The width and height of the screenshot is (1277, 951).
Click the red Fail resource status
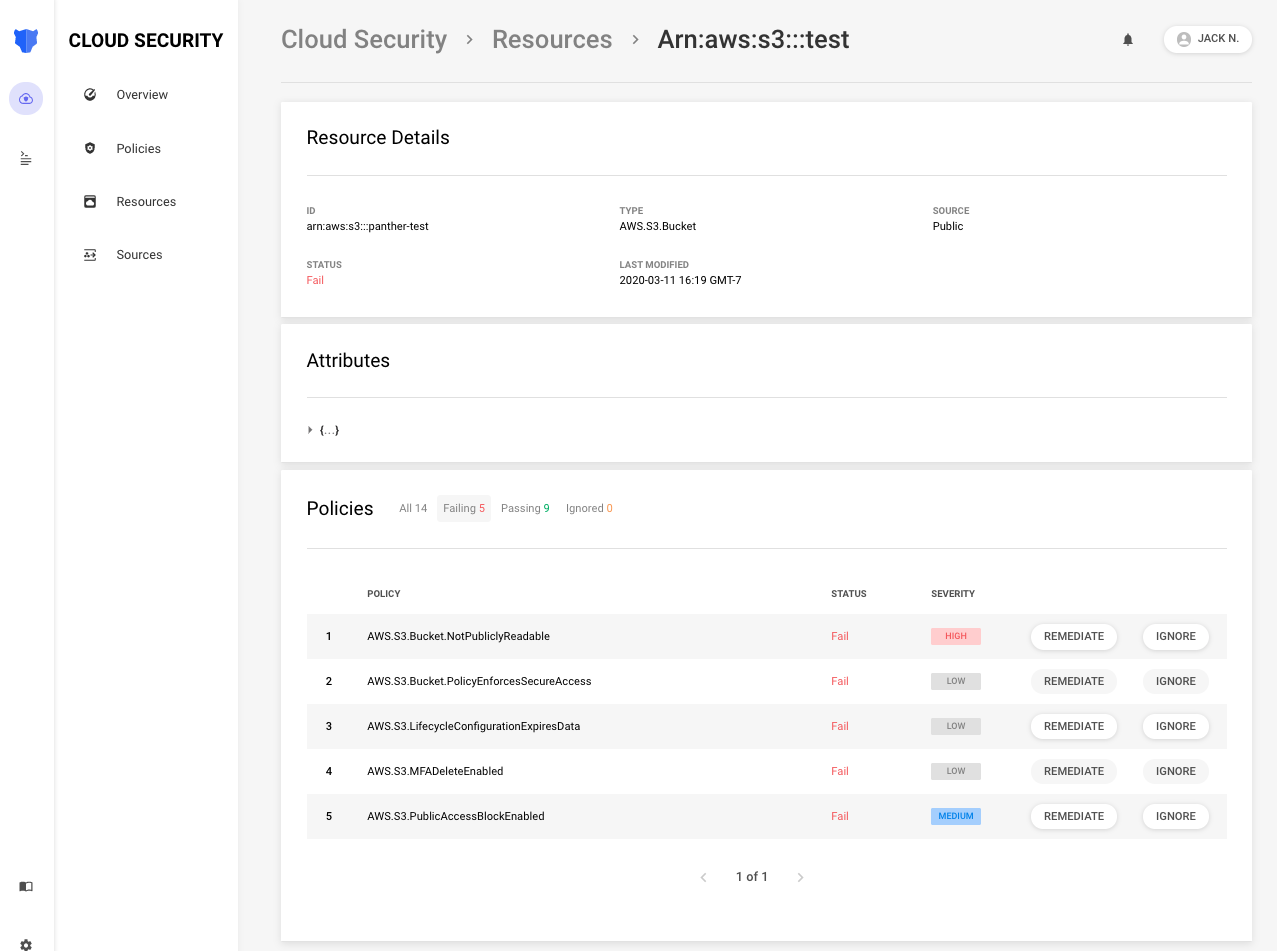pos(315,280)
